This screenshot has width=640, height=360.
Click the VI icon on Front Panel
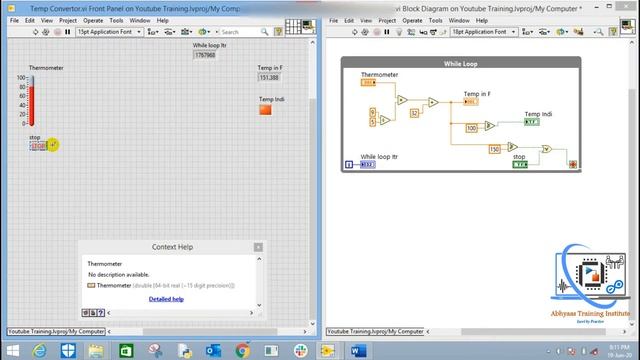[309, 27]
